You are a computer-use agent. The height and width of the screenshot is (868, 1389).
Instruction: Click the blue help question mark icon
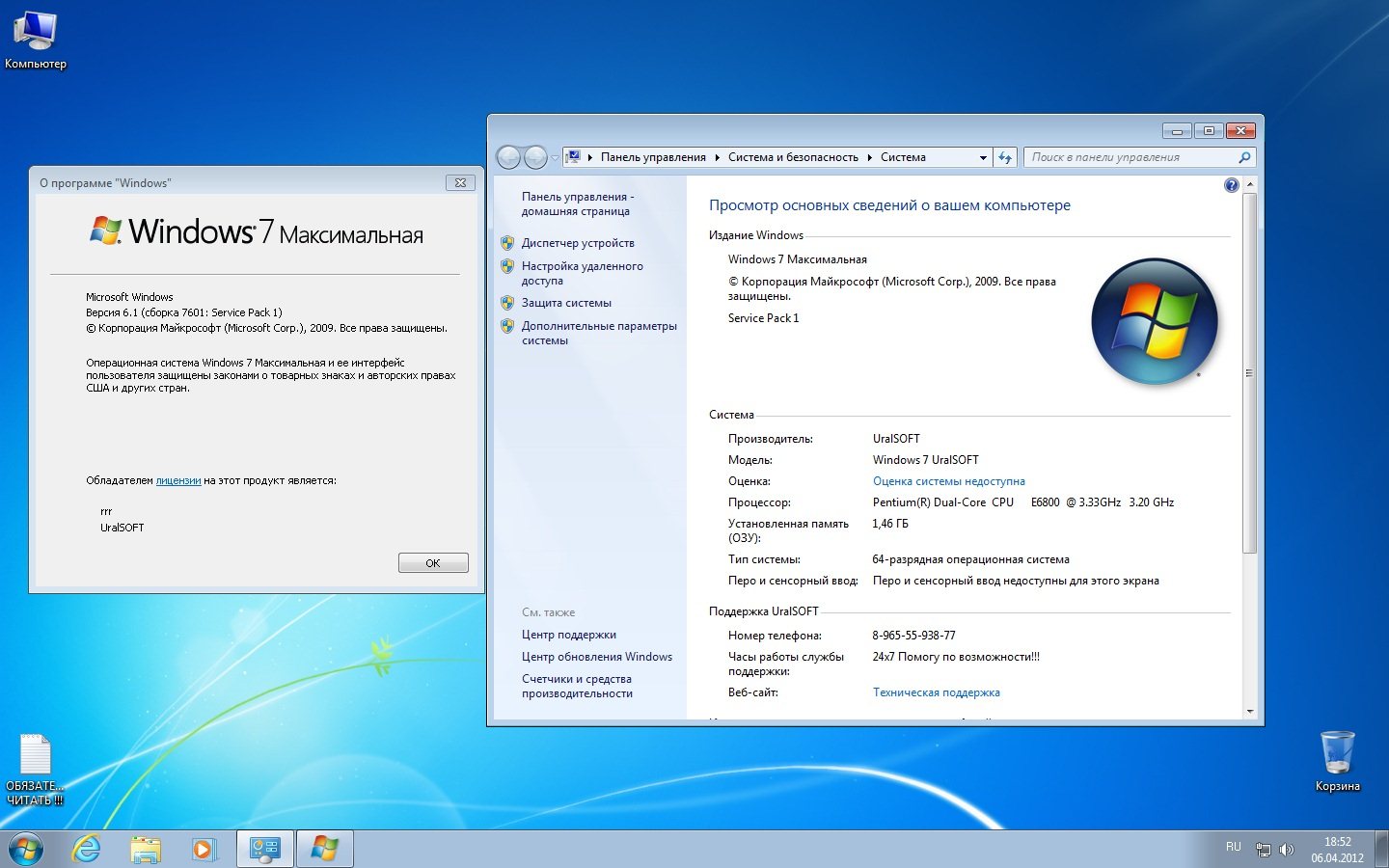click(1231, 185)
